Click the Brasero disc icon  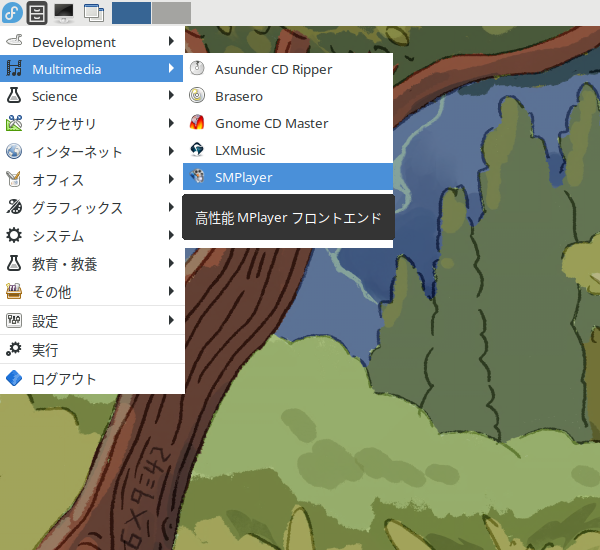coord(197,96)
